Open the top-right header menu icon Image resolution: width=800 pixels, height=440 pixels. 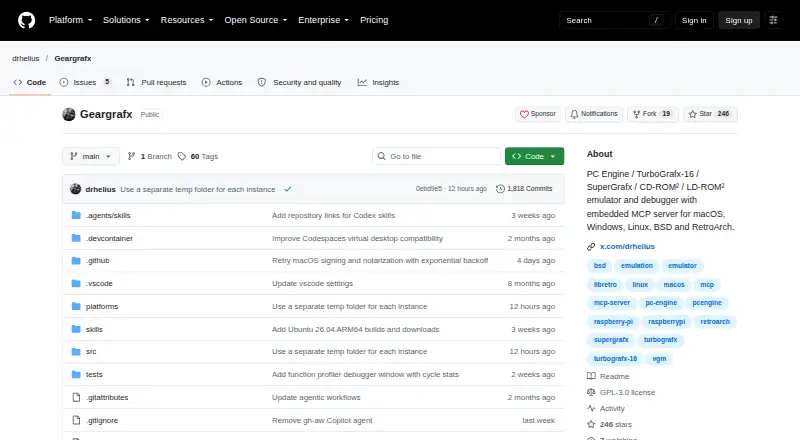click(x=773, y=20)
